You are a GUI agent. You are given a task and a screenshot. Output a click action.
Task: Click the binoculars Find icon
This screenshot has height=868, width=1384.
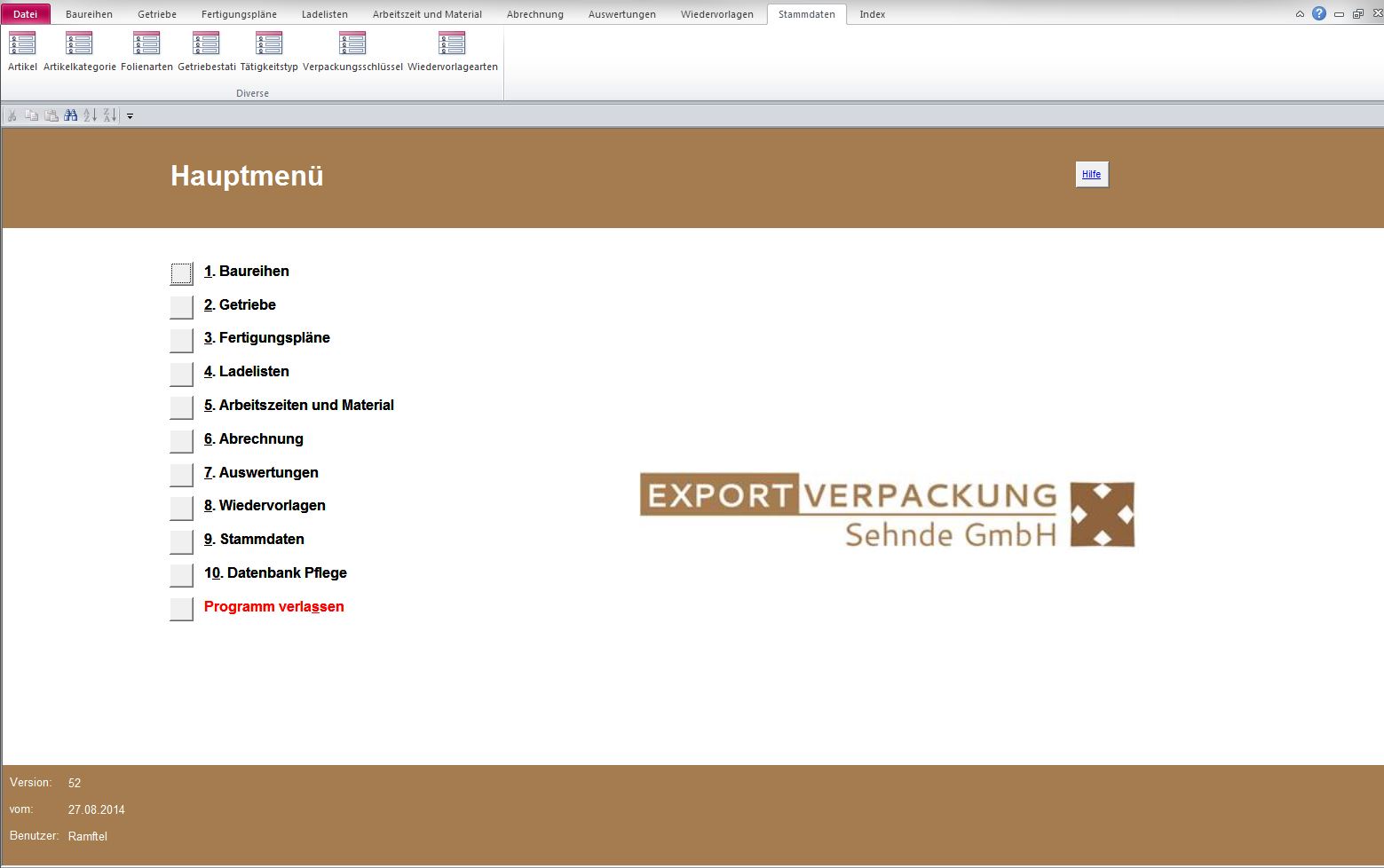pyautogui.click(x=71, y=115)
